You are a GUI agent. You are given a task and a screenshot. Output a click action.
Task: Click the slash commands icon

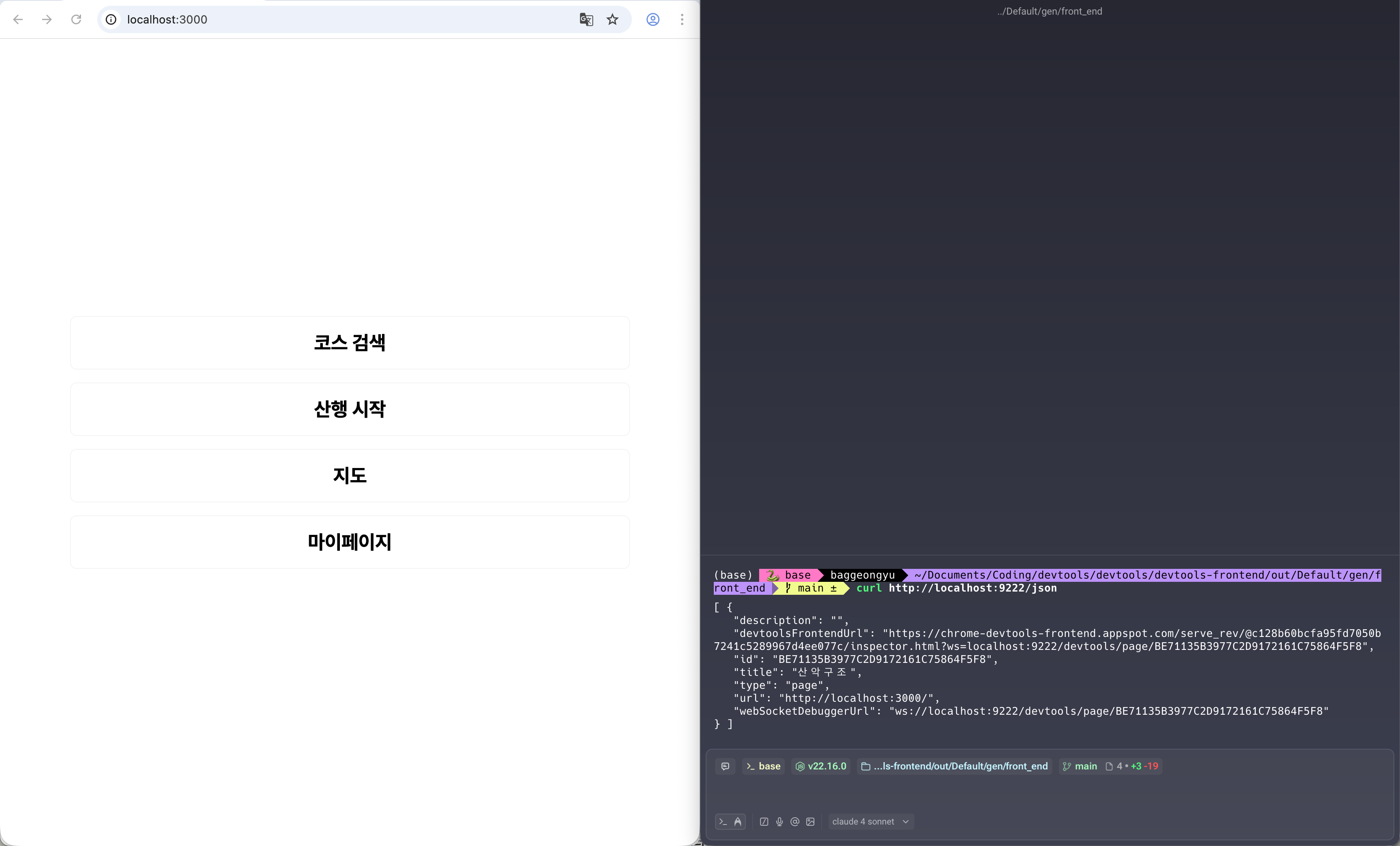coord(764,822)
